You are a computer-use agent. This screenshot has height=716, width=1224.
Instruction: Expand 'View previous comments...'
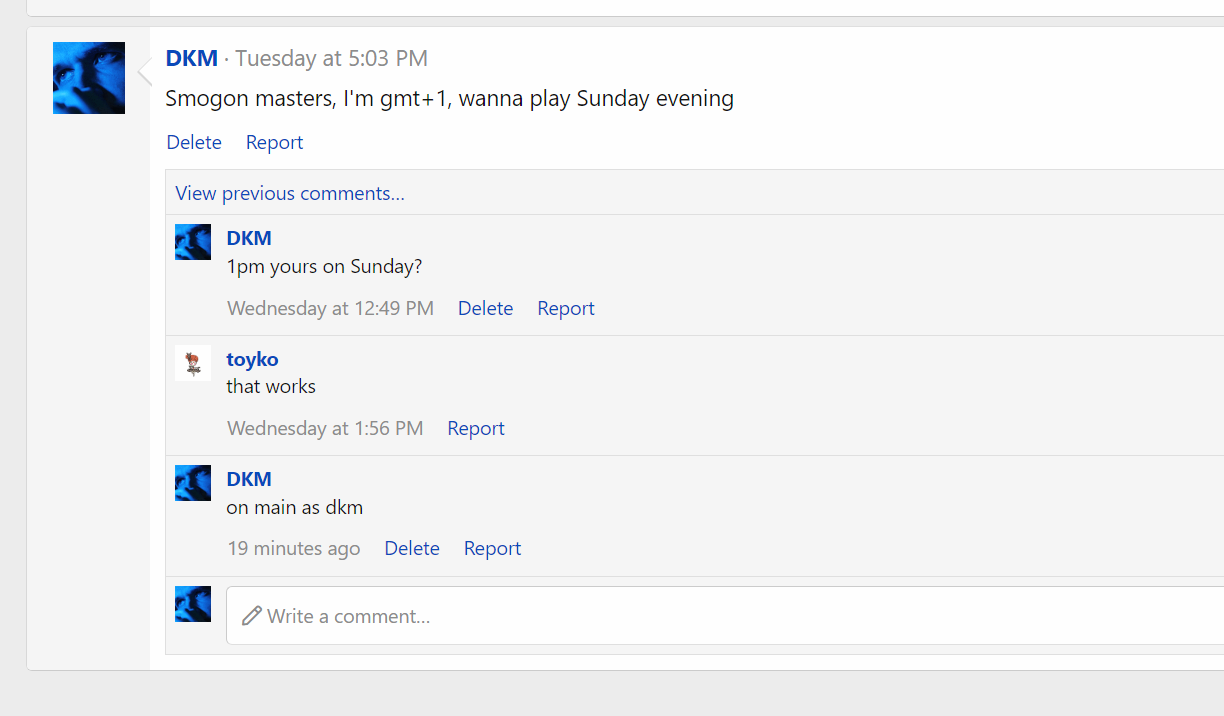290,193
